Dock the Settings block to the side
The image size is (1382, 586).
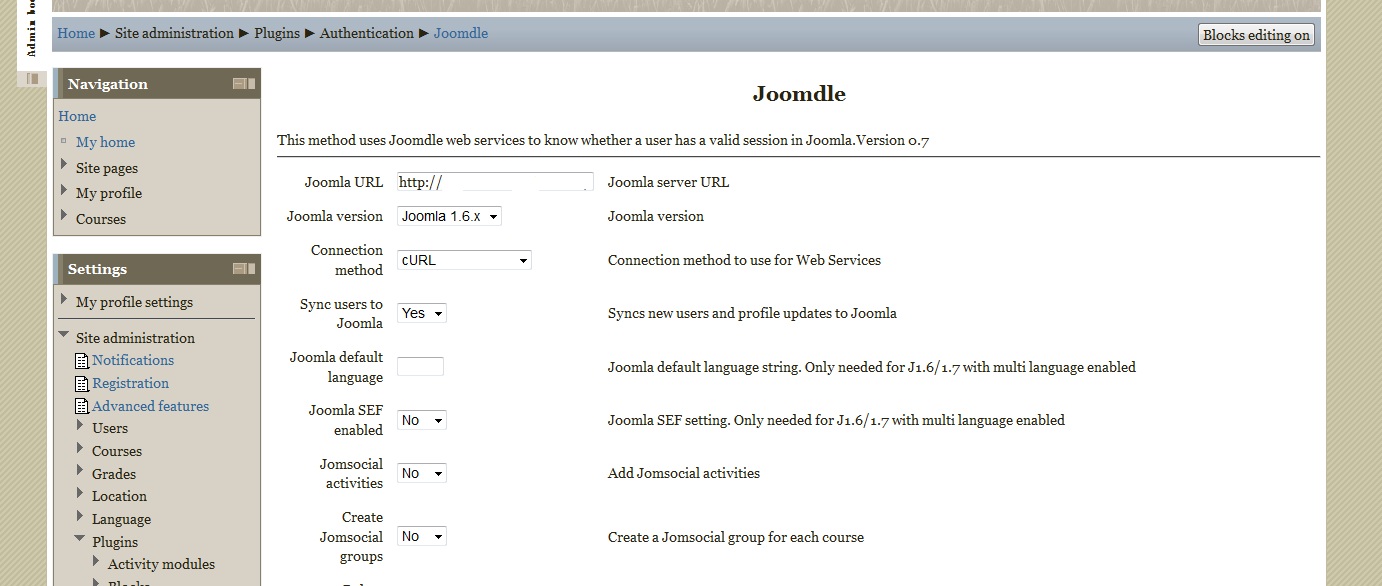tap(250, 269)
